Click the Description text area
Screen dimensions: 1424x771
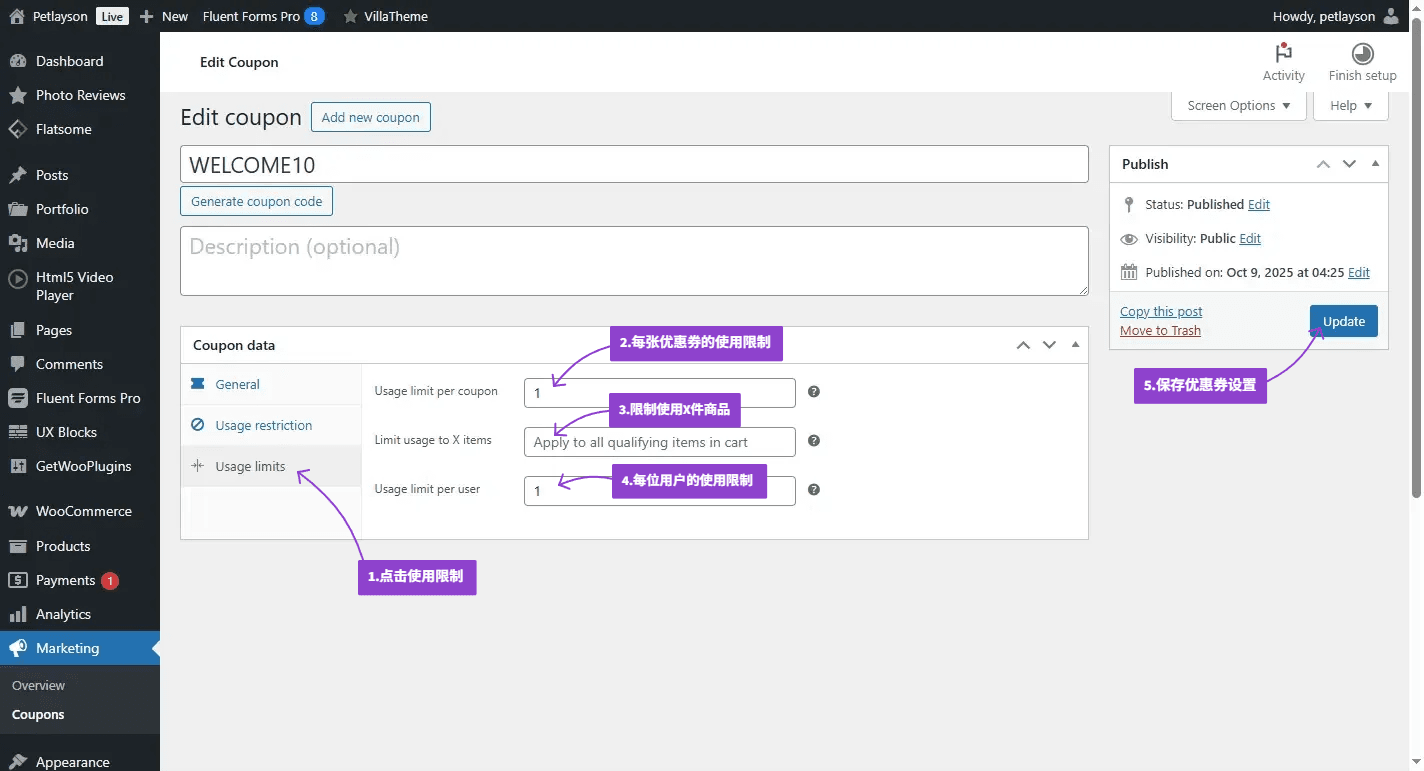click(634, 261)
